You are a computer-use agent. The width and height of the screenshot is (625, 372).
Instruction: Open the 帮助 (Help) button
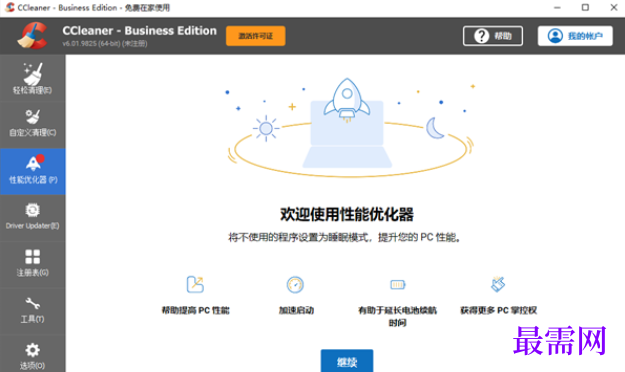[x=493, y=36]
